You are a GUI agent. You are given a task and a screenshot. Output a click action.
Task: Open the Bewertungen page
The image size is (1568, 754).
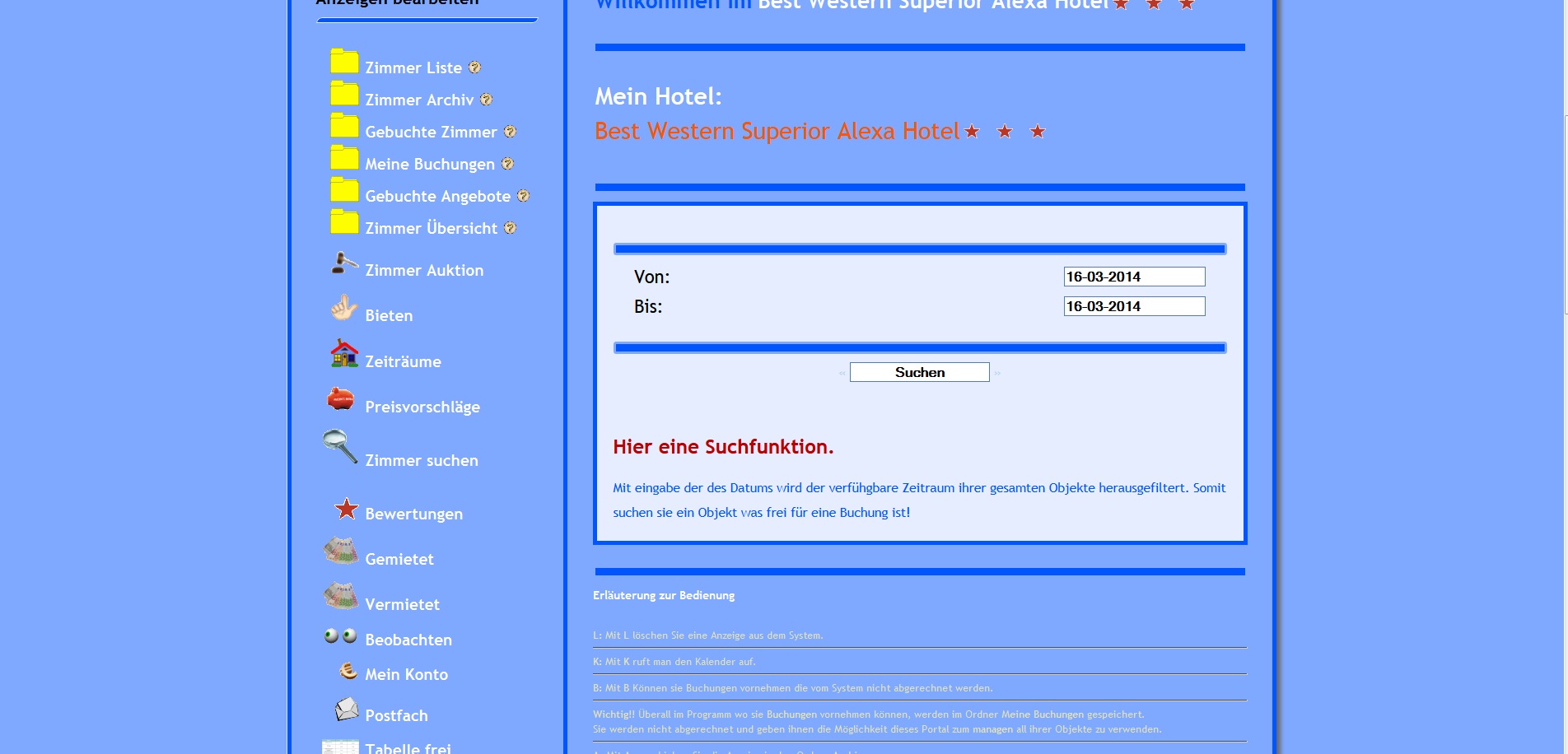pyautogui.click(x=413, y=514)
